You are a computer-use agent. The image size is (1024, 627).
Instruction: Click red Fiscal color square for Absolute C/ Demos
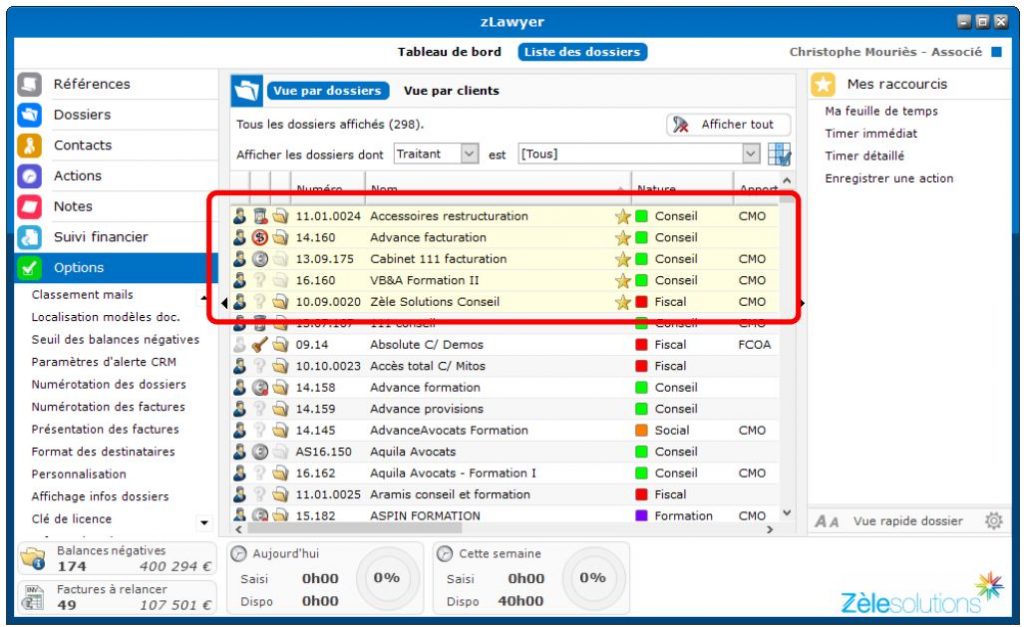point(642,345)
